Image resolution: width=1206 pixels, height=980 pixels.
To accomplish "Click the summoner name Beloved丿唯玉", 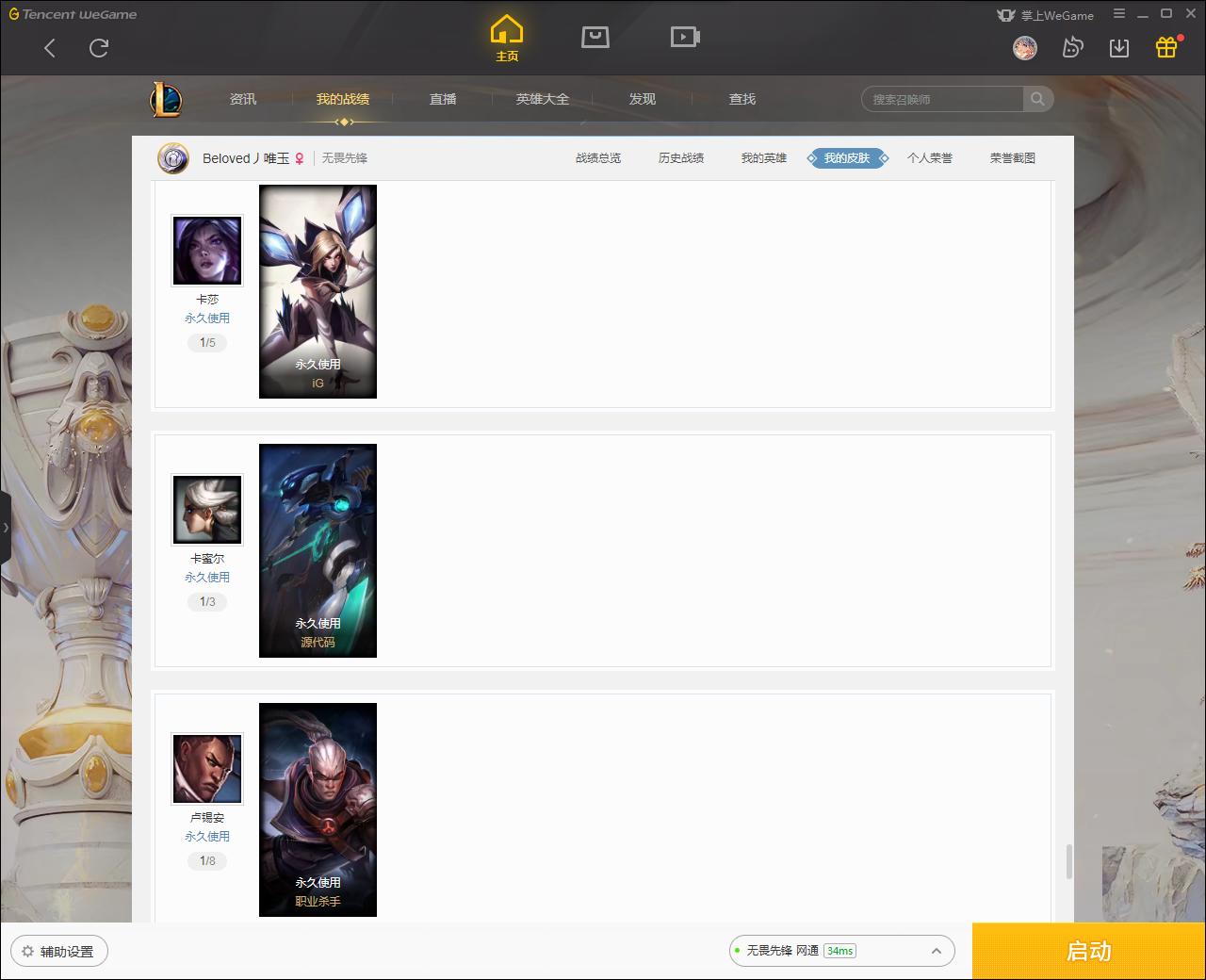I will pos(246,158).
